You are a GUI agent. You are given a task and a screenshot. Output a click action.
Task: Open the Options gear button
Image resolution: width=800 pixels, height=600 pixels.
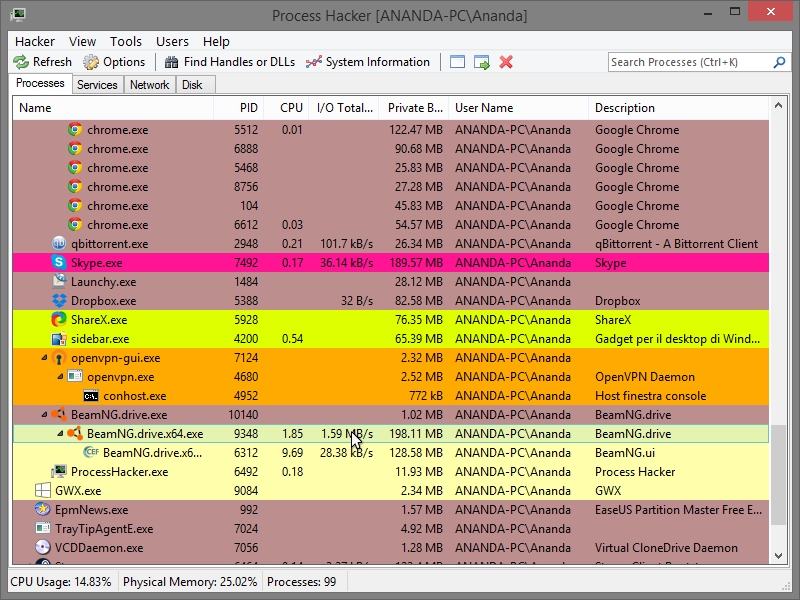point(114,62)
